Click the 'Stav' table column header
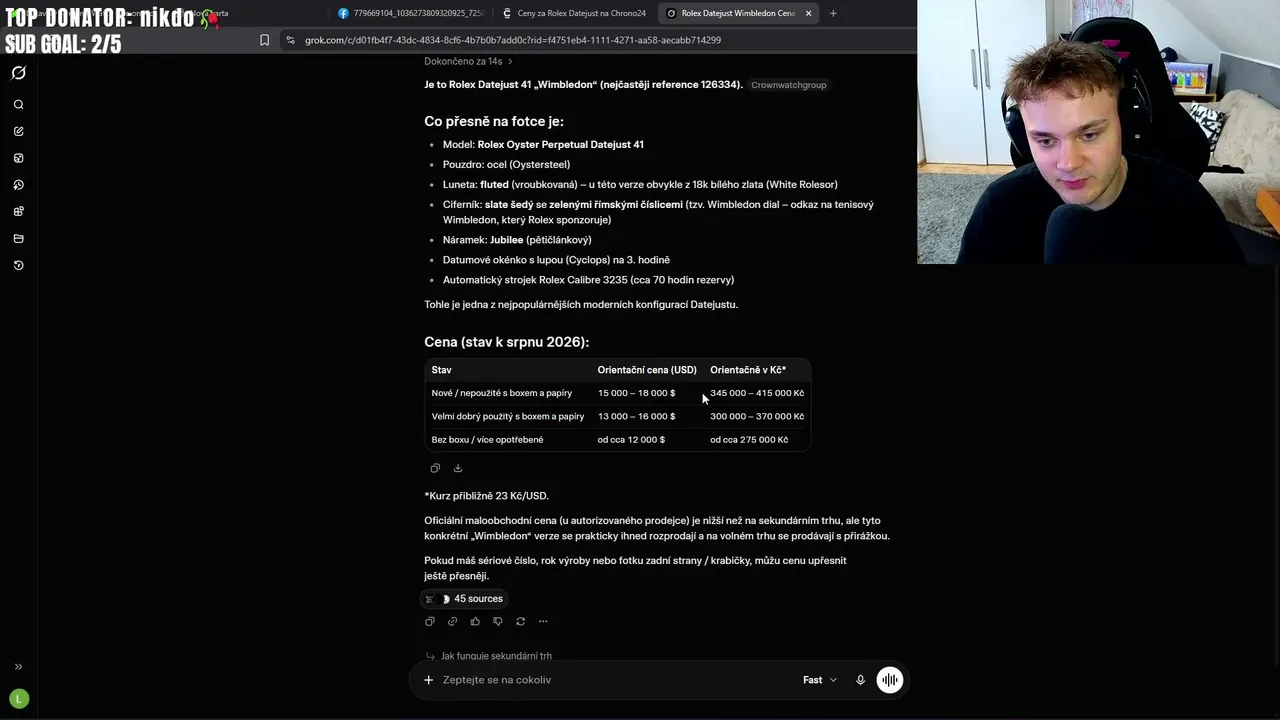 (x=441, y=370)
